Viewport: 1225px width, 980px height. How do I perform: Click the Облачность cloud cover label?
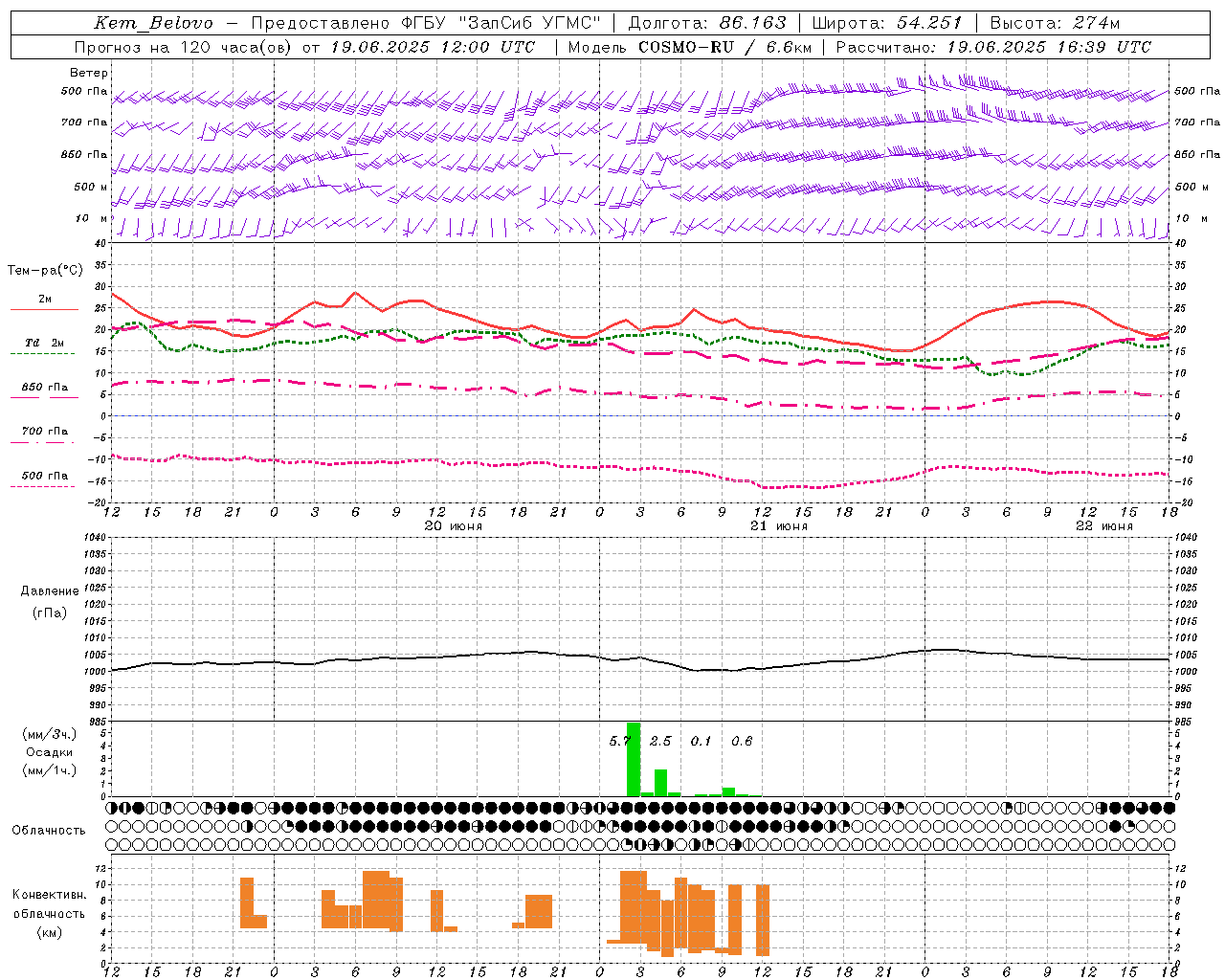click(49, 831)
